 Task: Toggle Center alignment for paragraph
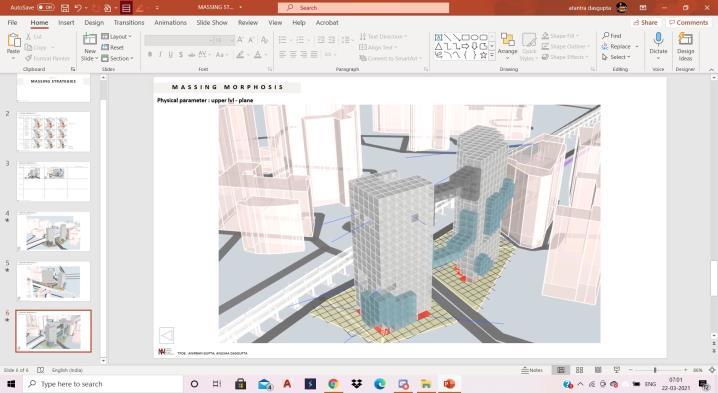coord(293,55)
